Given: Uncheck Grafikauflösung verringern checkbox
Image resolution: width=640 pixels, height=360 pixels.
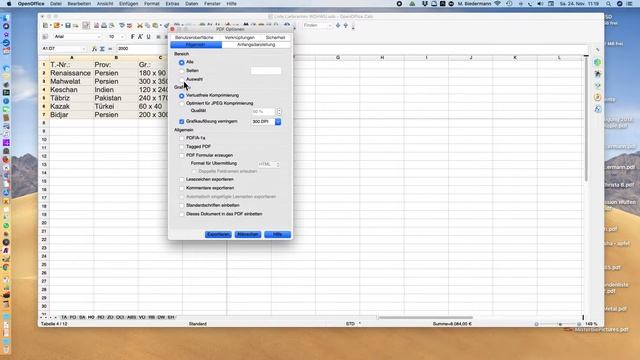Looking at the screenshot, I should click(x=182, y=122).
